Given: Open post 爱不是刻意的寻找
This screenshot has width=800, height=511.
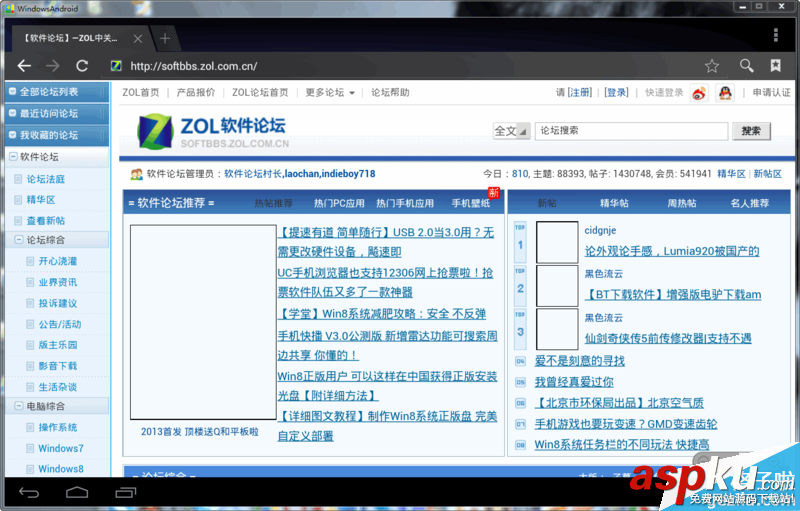Looking at the screenshot, I should tap(580, 361).
